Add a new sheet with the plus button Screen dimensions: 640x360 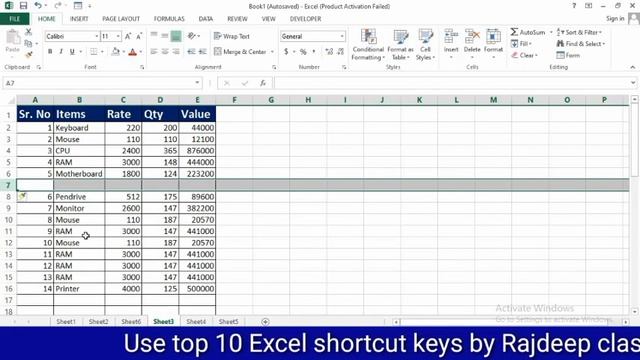(x=265, y=322)
